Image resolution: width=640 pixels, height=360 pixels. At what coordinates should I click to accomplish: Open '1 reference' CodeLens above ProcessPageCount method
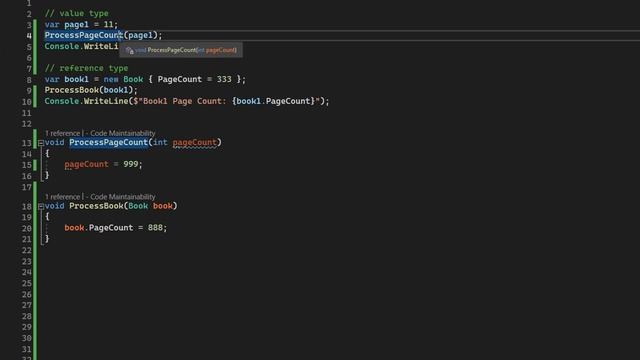(62, 133)
